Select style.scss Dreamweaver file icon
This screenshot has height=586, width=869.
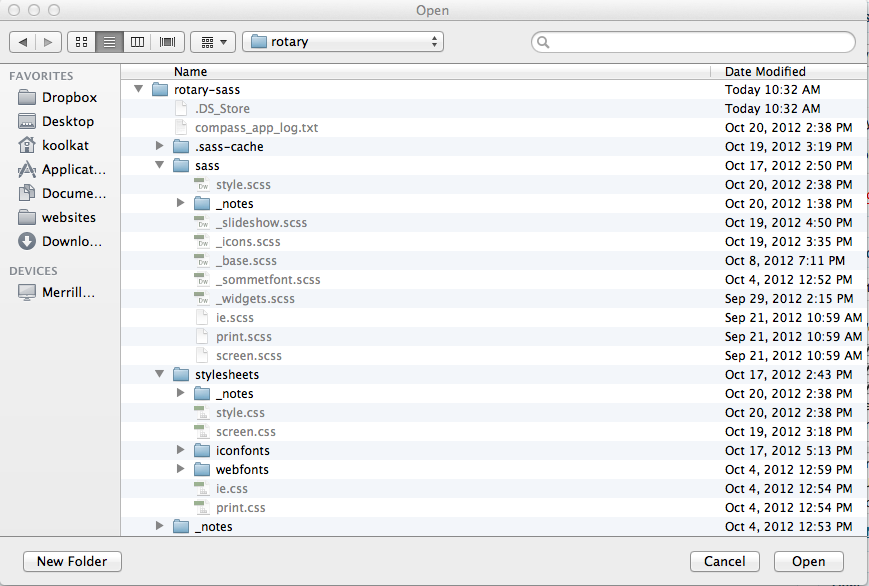[x=202, y=185]
